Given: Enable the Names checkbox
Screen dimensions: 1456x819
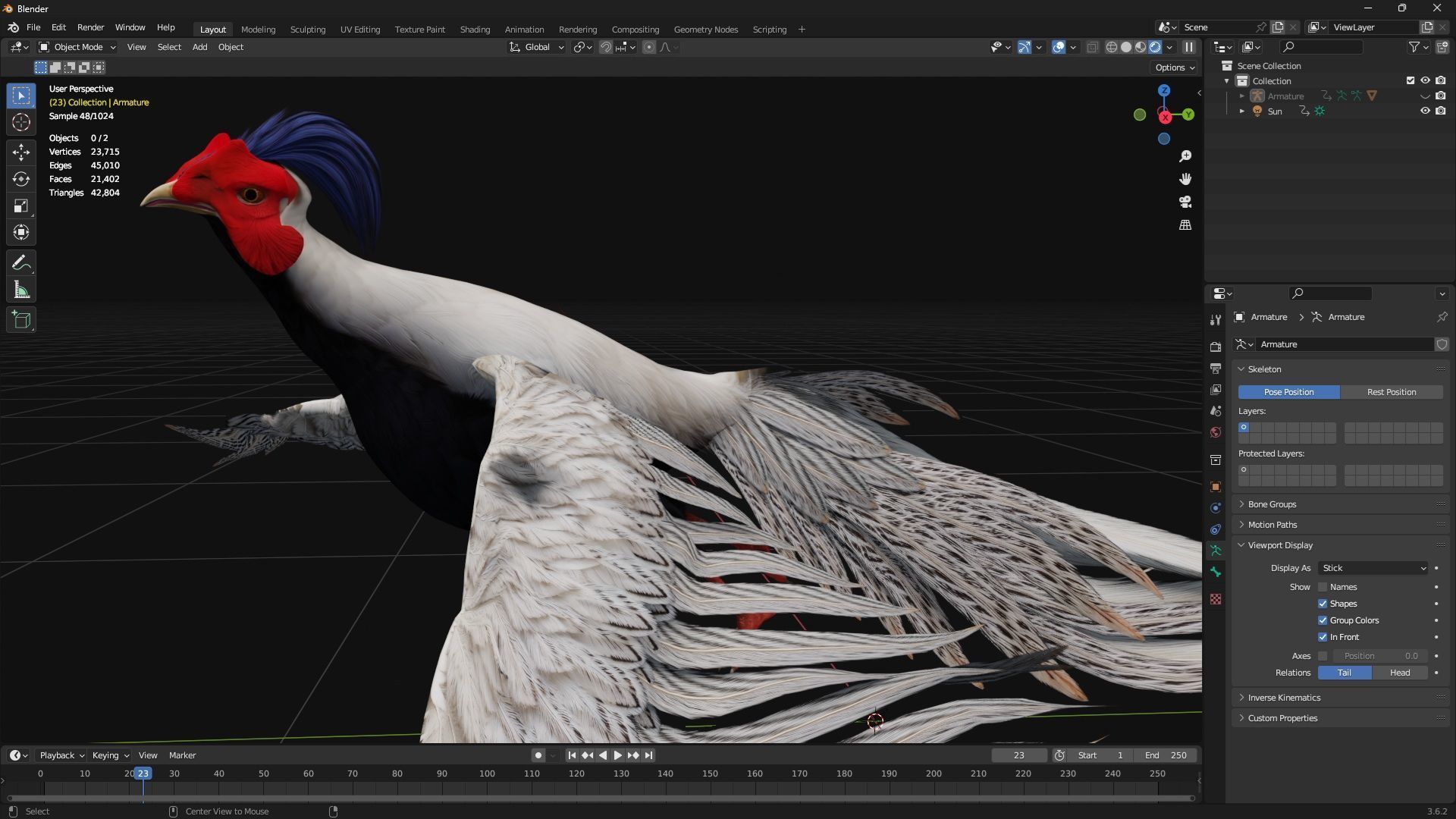Looking at the screenshot, I should click(1323, 587).
